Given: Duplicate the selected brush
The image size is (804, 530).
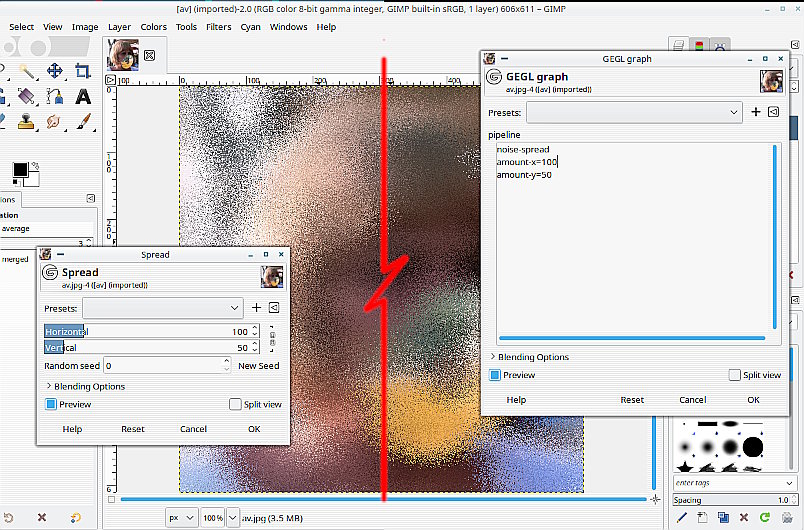Looking at the screenshot, I should pyautogui.click(x=723, y=517).
